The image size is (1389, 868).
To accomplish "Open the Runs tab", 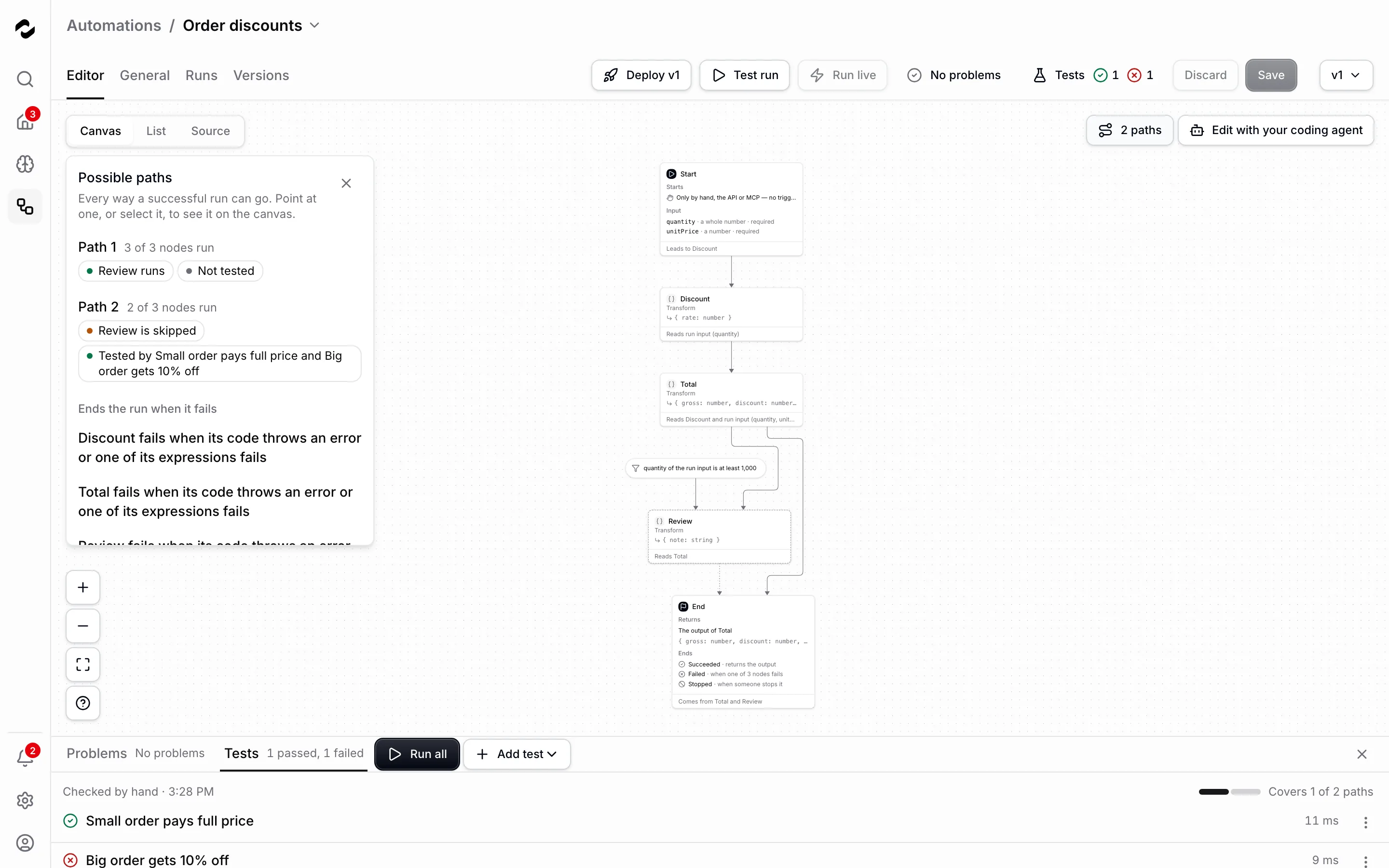I will pyautogui.click(x=202, y=75).
